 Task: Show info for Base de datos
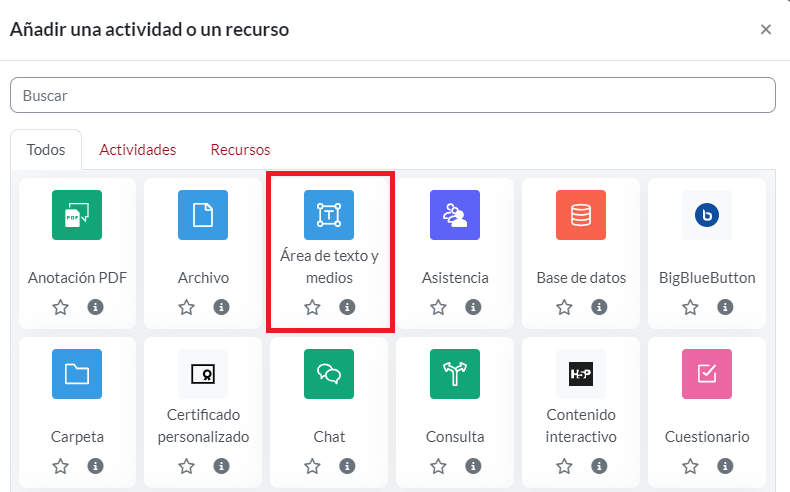click(599, 307)
